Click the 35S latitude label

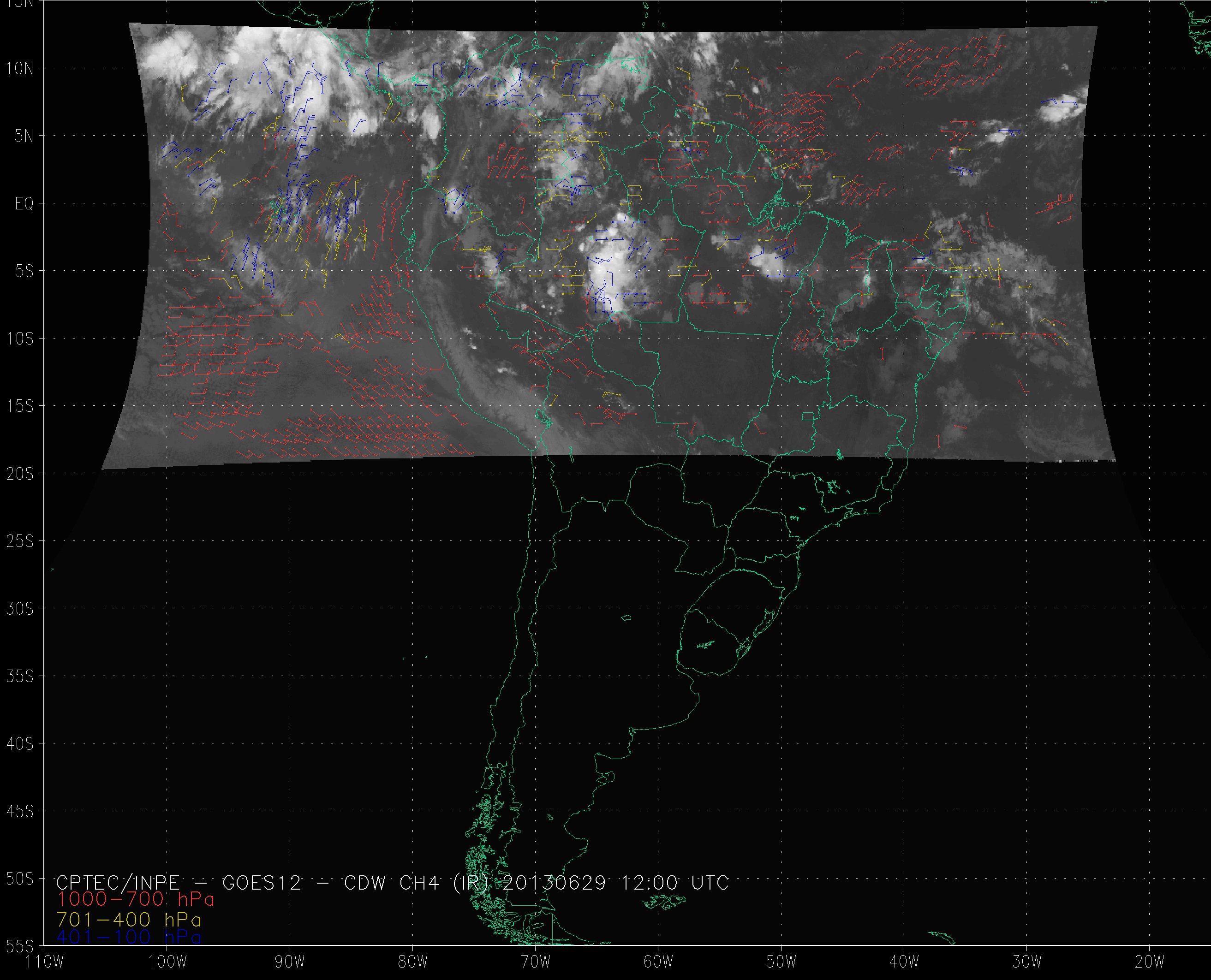(x=20, y=677)
